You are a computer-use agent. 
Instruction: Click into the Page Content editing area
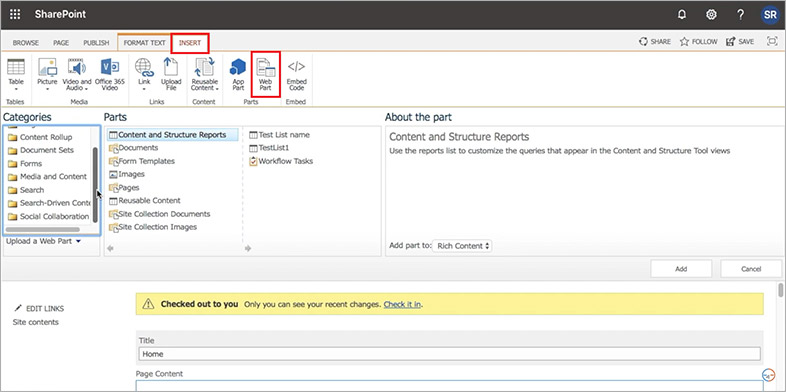point(450,386)
